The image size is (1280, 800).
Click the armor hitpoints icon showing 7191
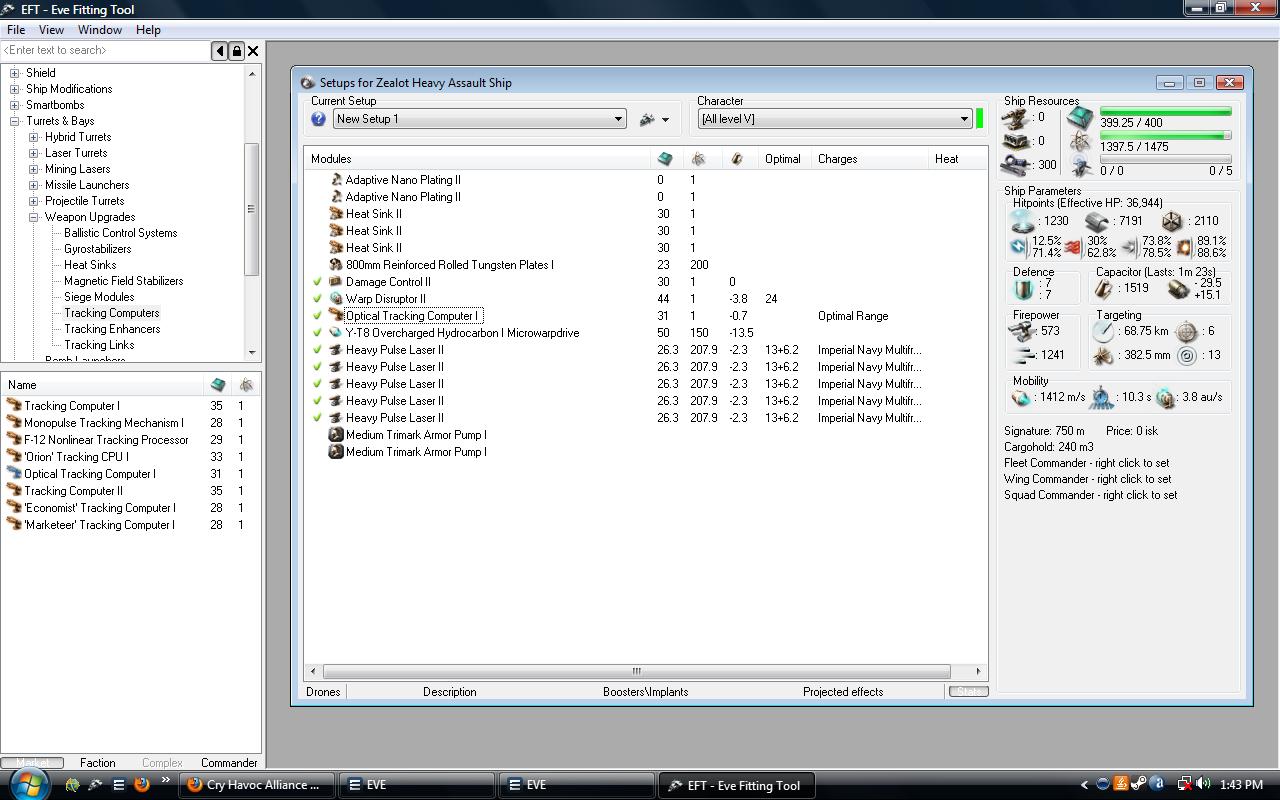click(1097, 221)
